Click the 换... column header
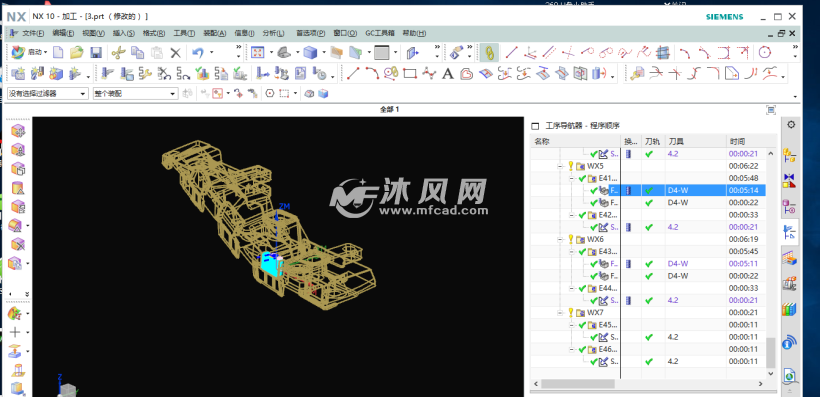This screenshot has height=397, width=820. point(631,142)
